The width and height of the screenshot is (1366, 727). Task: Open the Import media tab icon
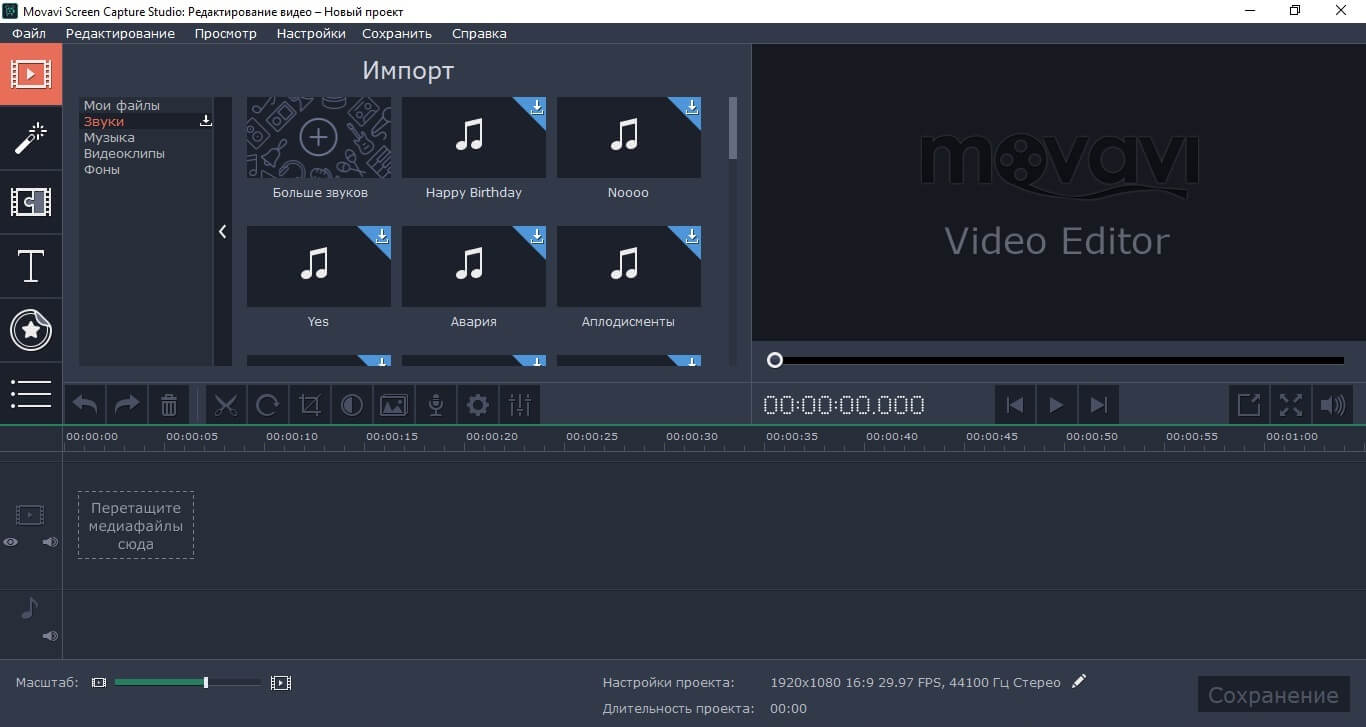(x=31, y=74)
